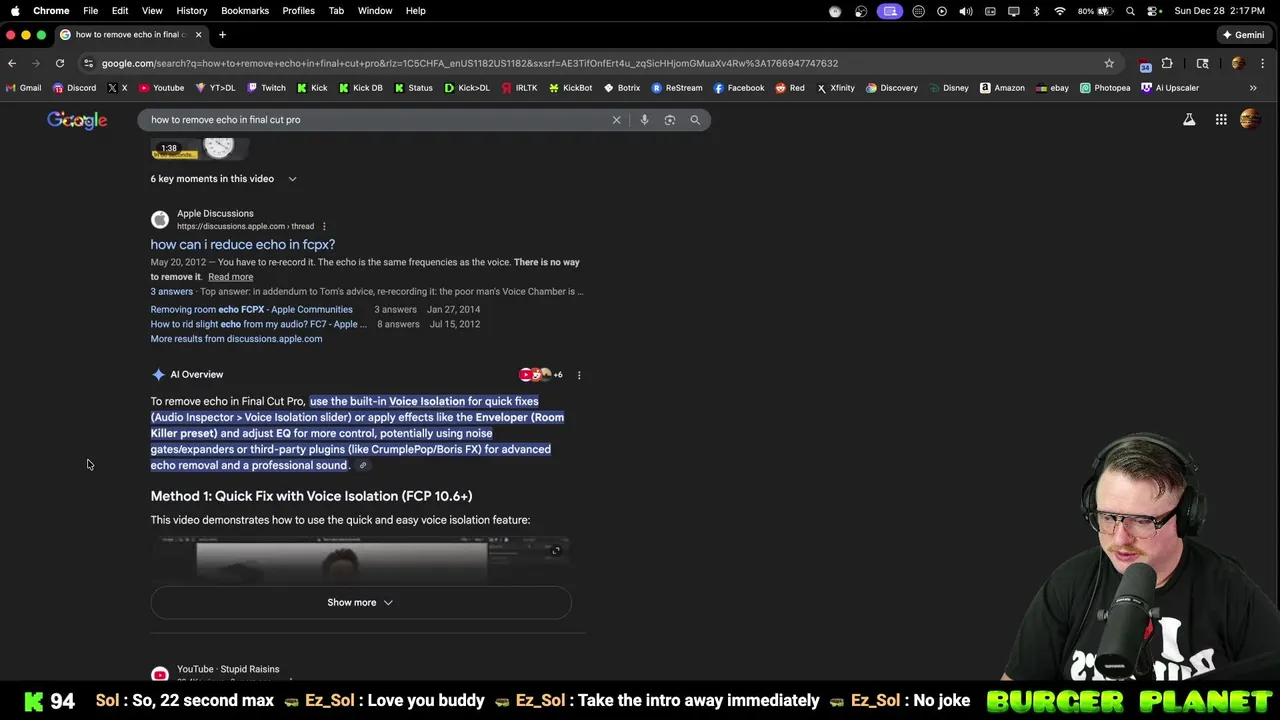This screenshot has height=720, width=1280.
Task: Go back to the previous page
Action: [12, 63]
